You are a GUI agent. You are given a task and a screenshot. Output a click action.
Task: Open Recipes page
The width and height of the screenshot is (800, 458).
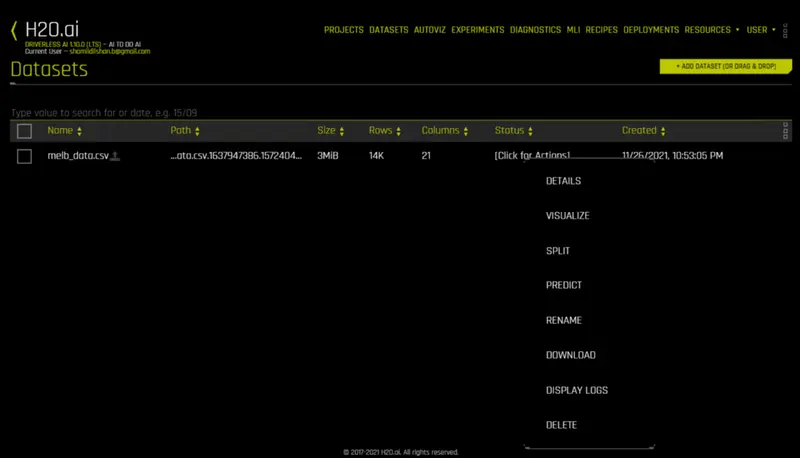pos(602,30)
